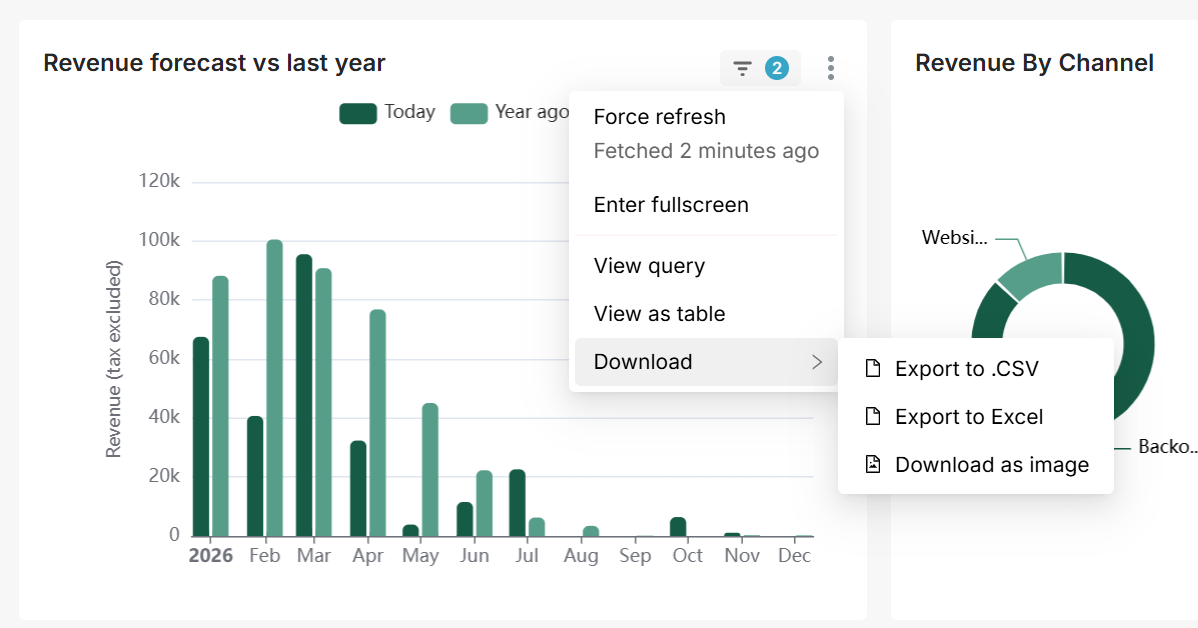Image resolution: width=1198 pixels, height=628 pixels.
Task: Click the dark green Today legend swatch
Action: point(357,113)
